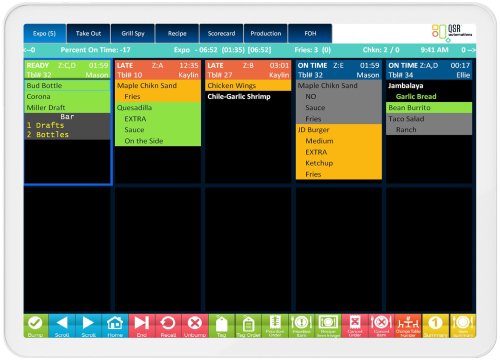Viewport: 500px width, 360px height.
Task: Jump to End with the skip icon
Action: [x=142, y=326]
